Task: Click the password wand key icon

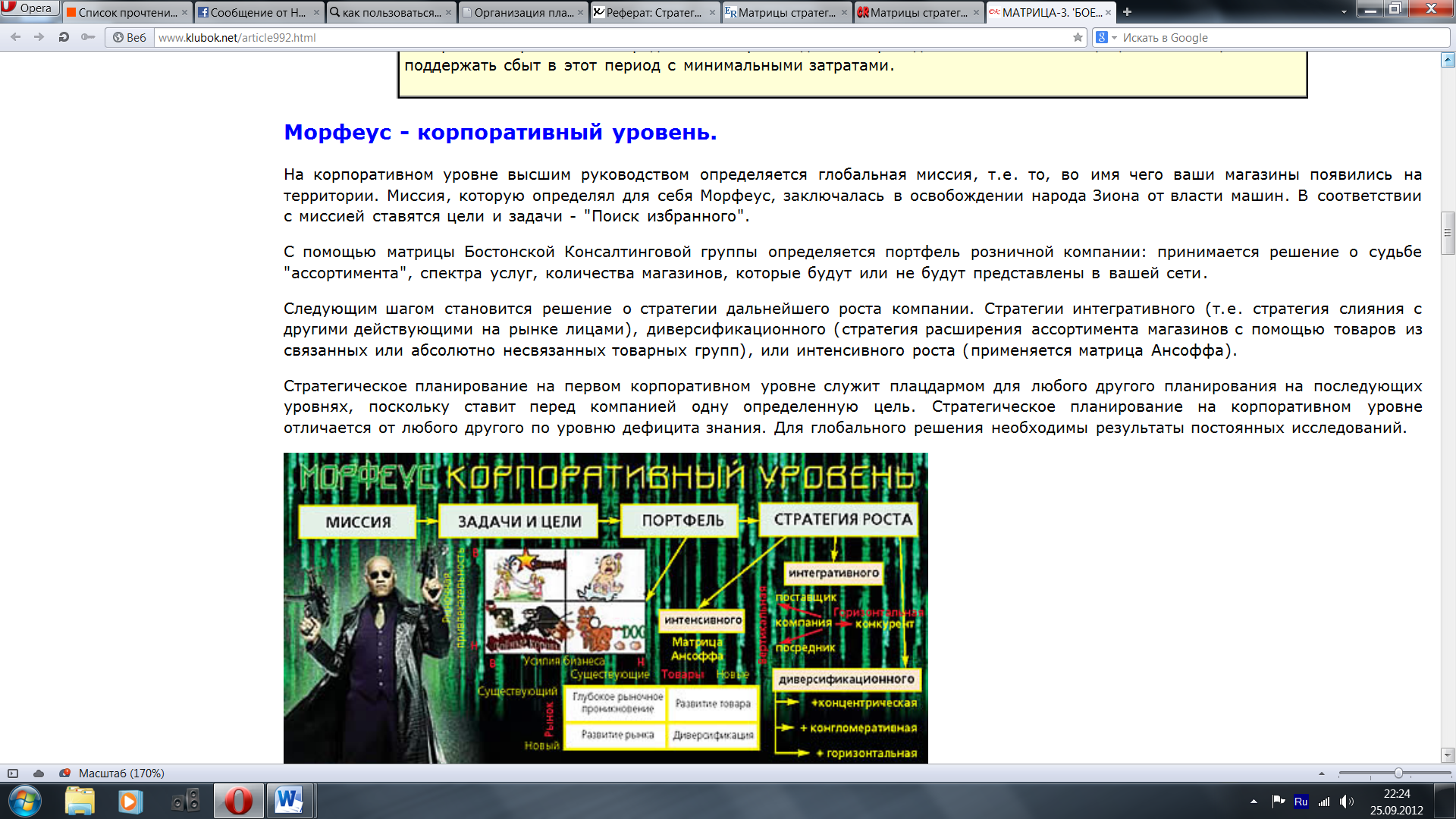Action: 88,37
